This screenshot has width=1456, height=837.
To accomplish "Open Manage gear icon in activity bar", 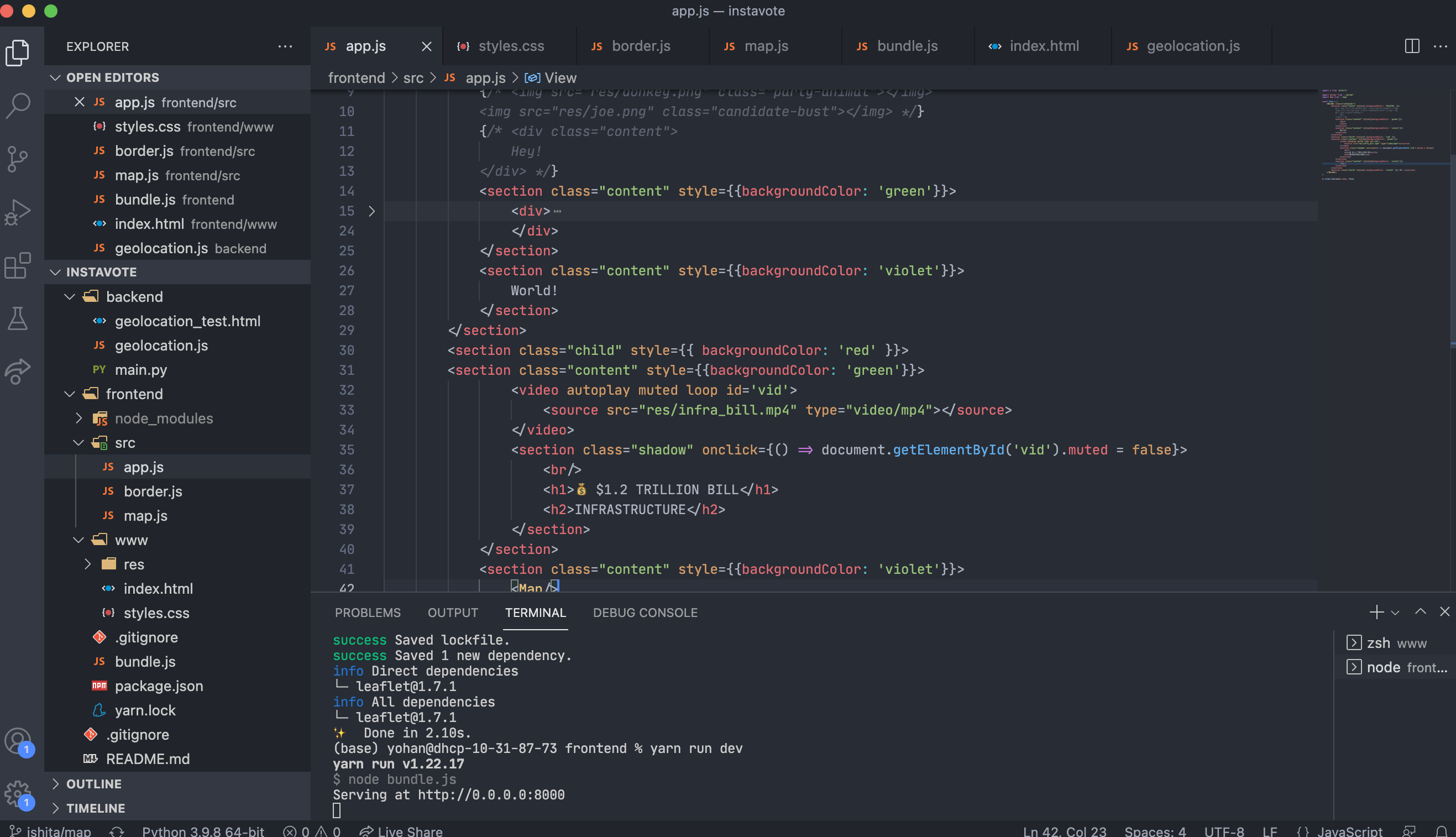I will tap(18, 794).
